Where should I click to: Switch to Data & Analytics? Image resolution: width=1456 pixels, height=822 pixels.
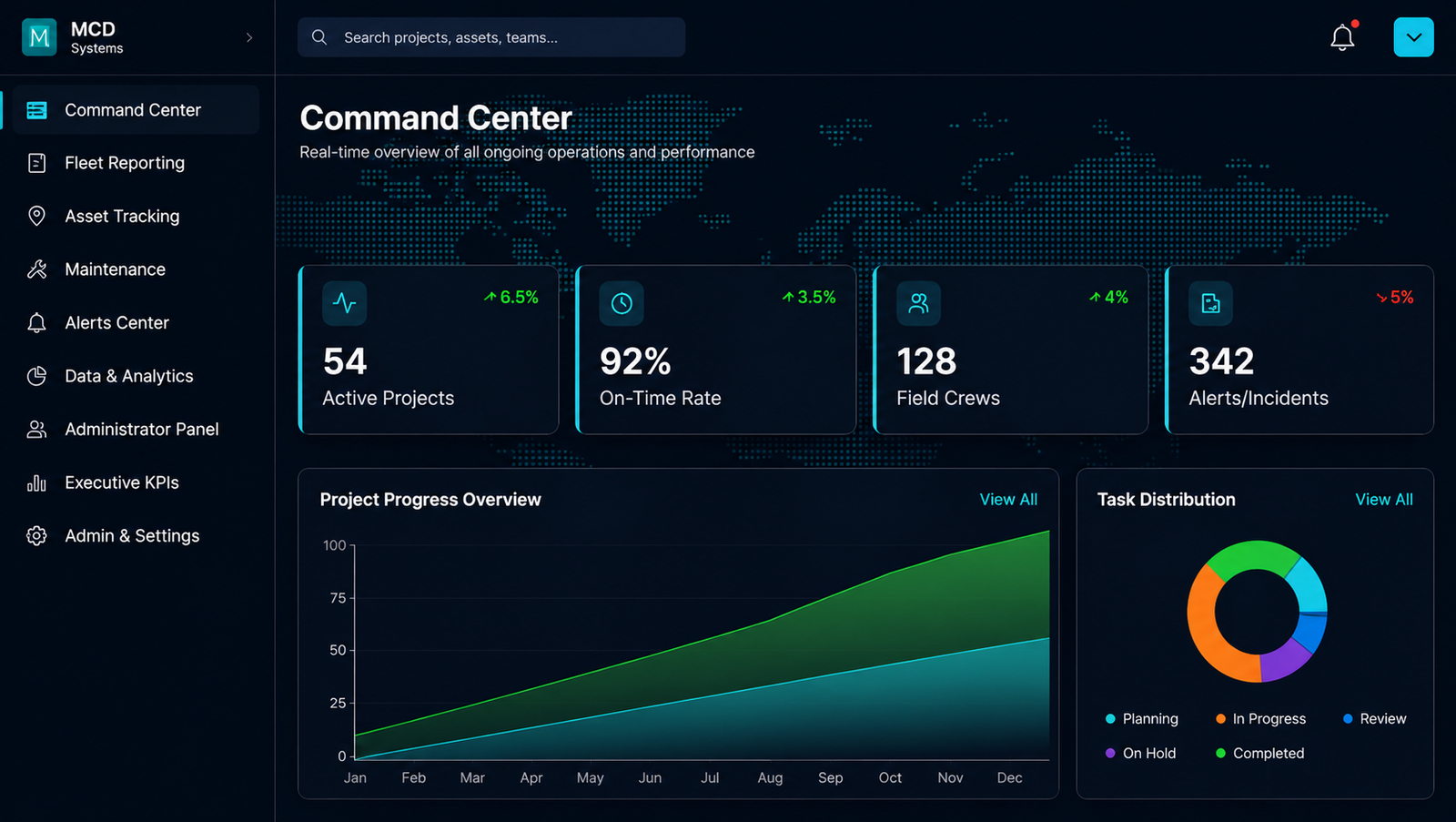(x=136, y=376)
